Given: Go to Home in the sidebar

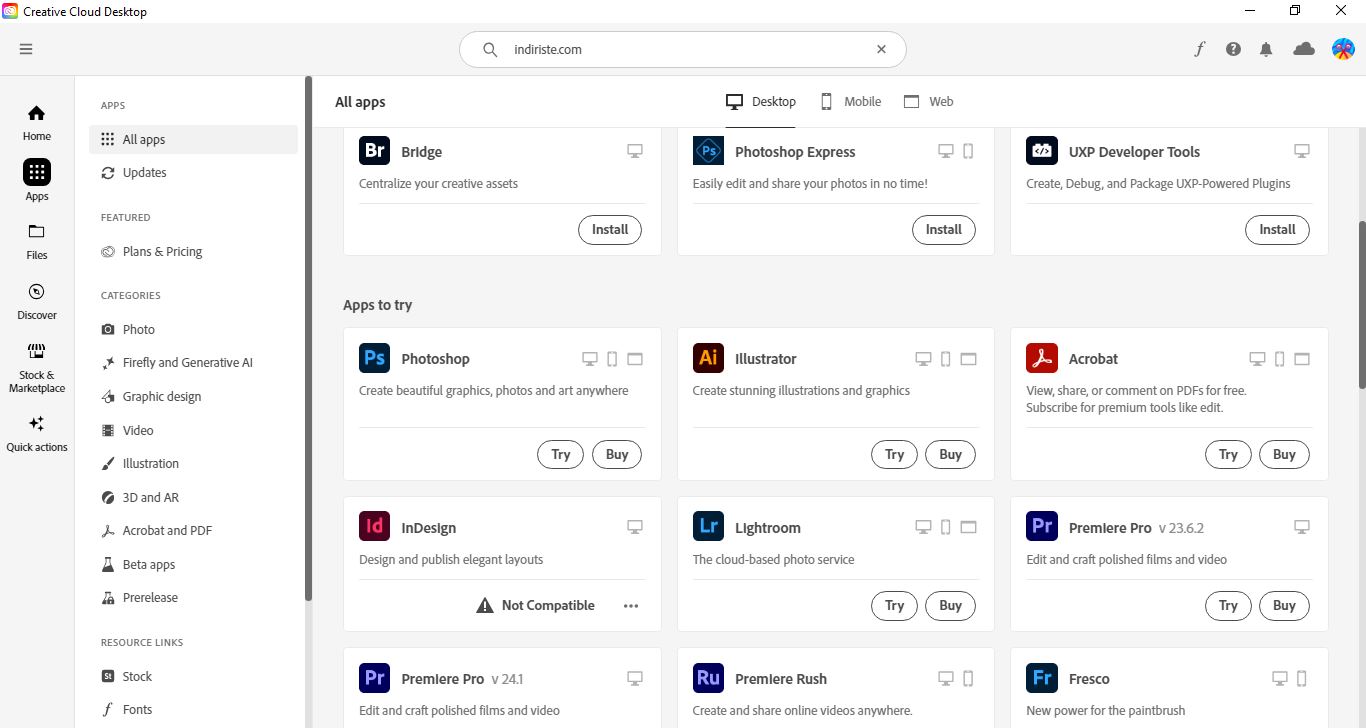Looking at the screenshot, I should [37, 122].
